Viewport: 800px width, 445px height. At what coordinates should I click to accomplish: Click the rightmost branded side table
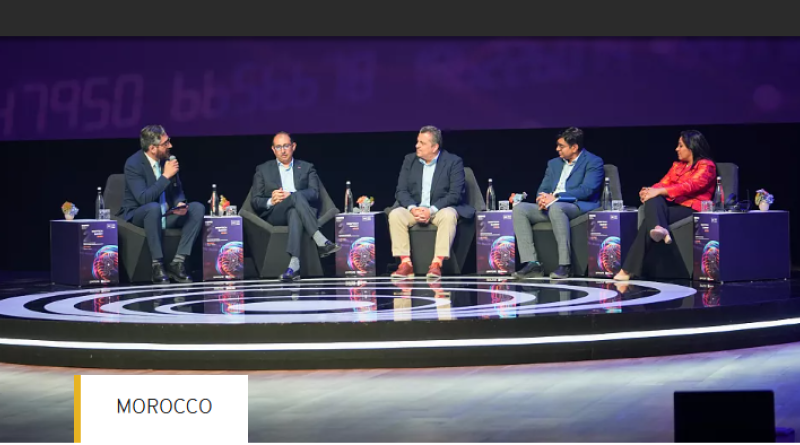click(741, 246)
